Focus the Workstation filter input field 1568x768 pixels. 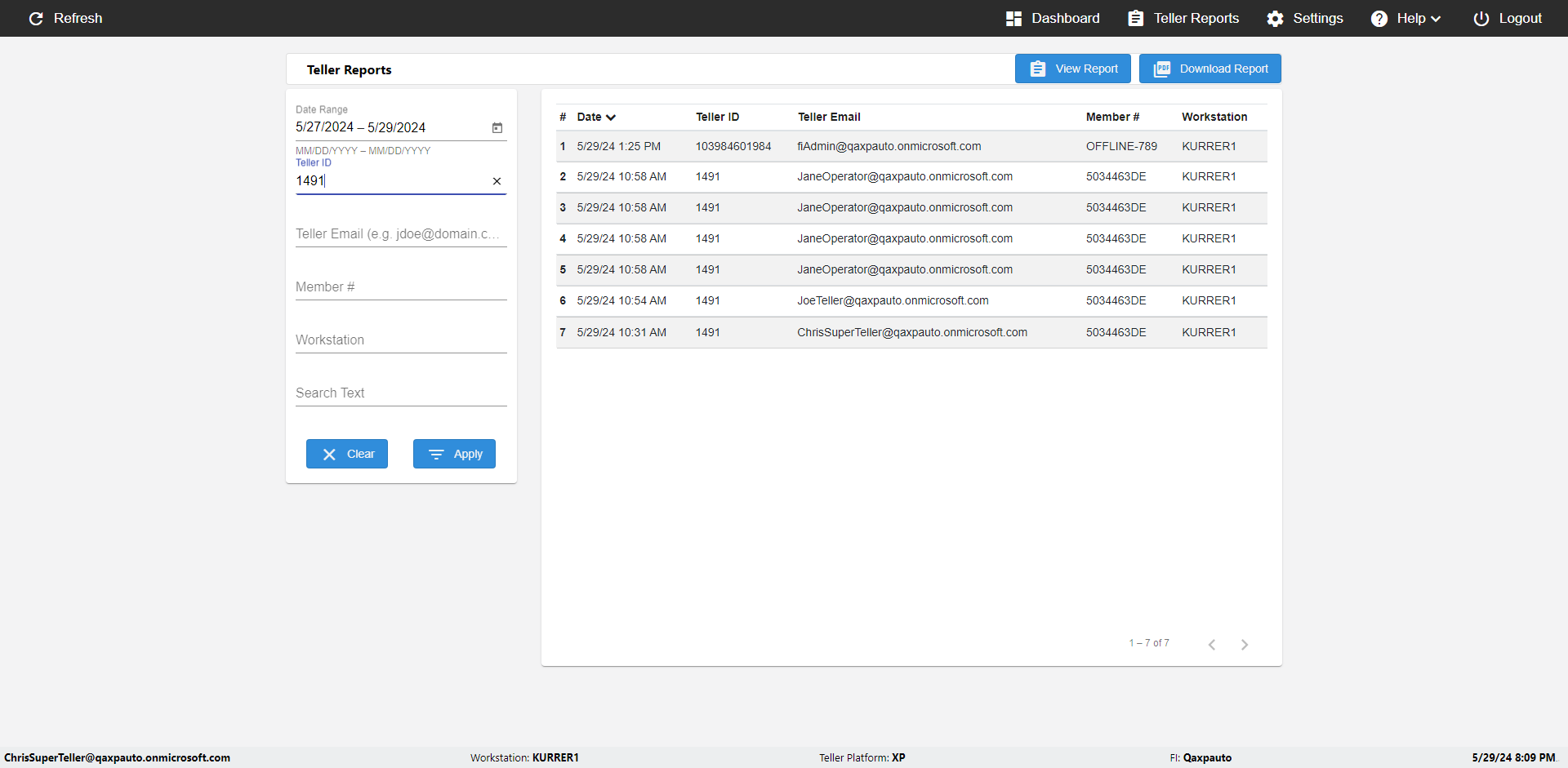pos(401,340)
